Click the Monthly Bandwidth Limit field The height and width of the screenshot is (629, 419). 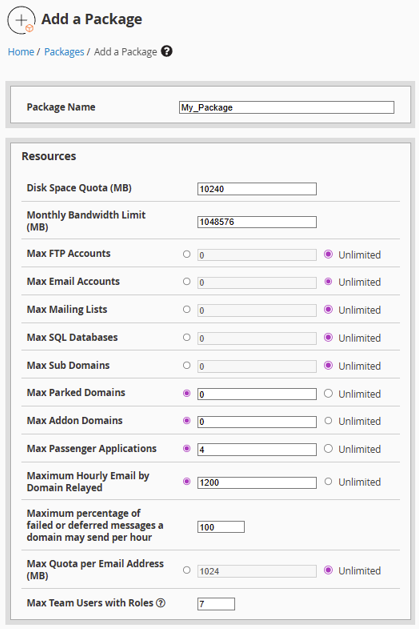pos(257,222)
